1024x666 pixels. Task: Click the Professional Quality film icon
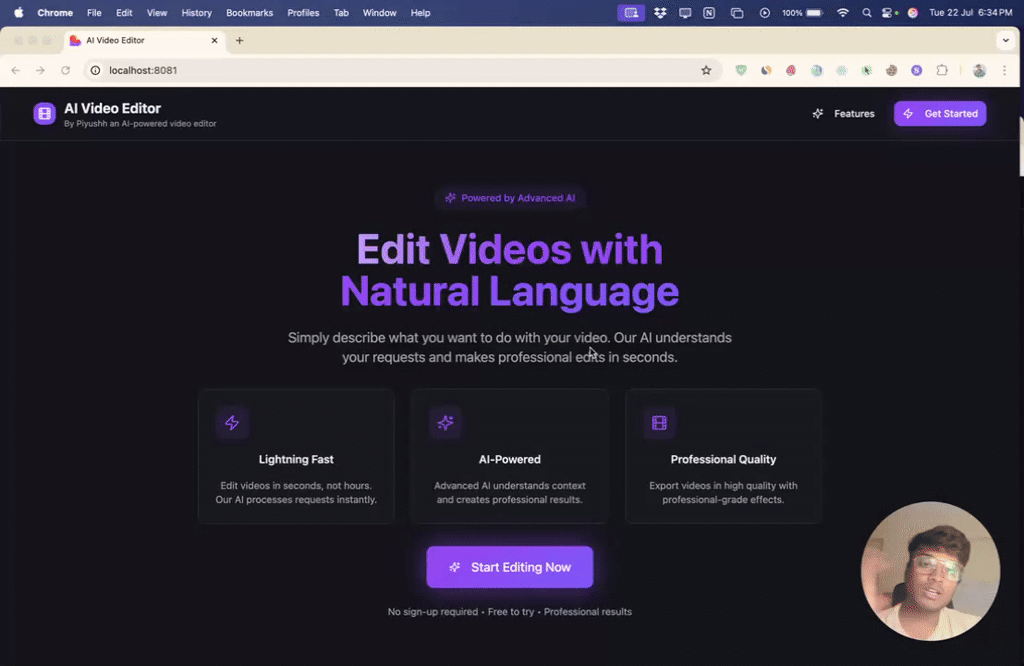(659, 423)
